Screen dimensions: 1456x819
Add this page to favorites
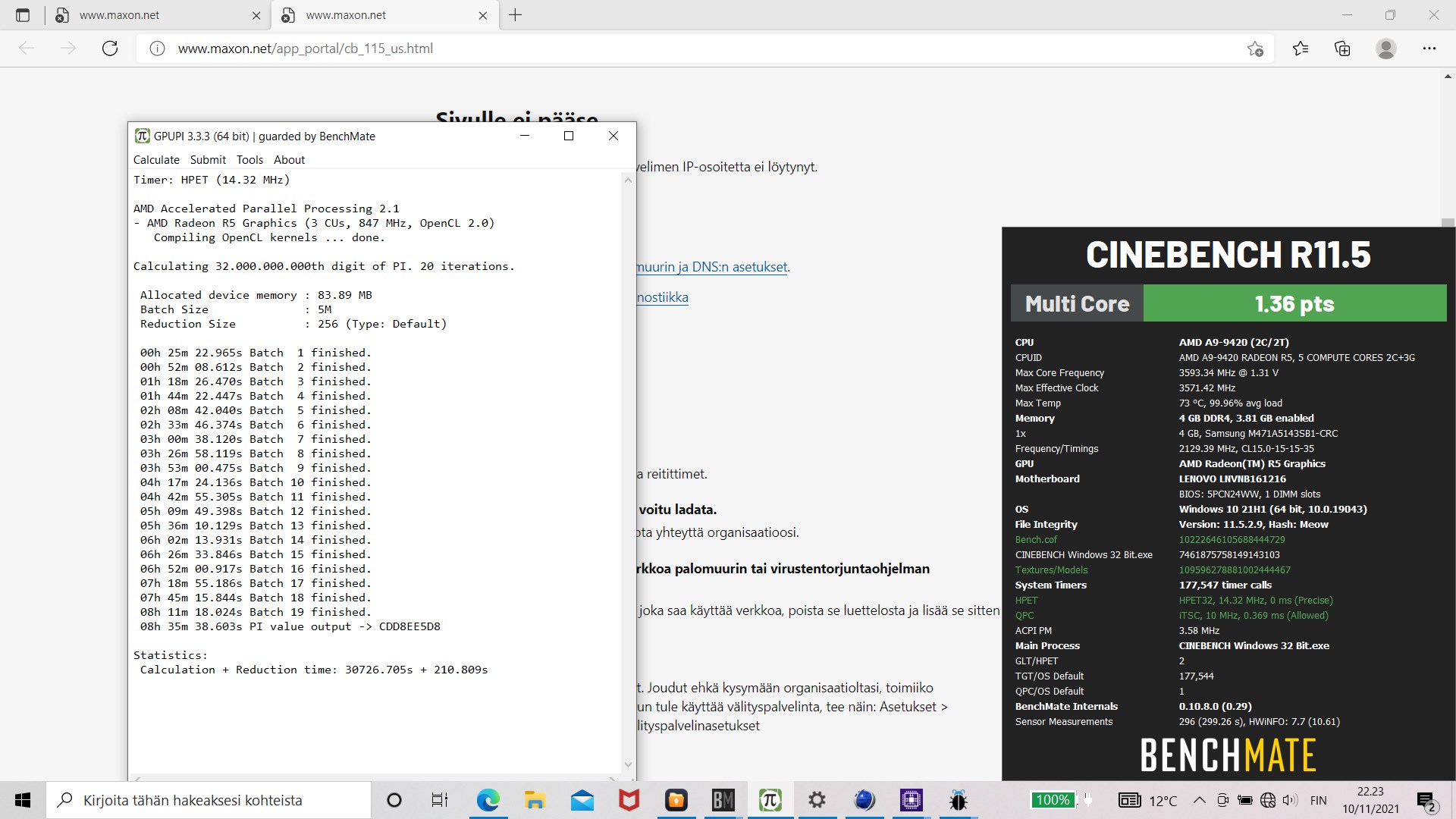1255,49
